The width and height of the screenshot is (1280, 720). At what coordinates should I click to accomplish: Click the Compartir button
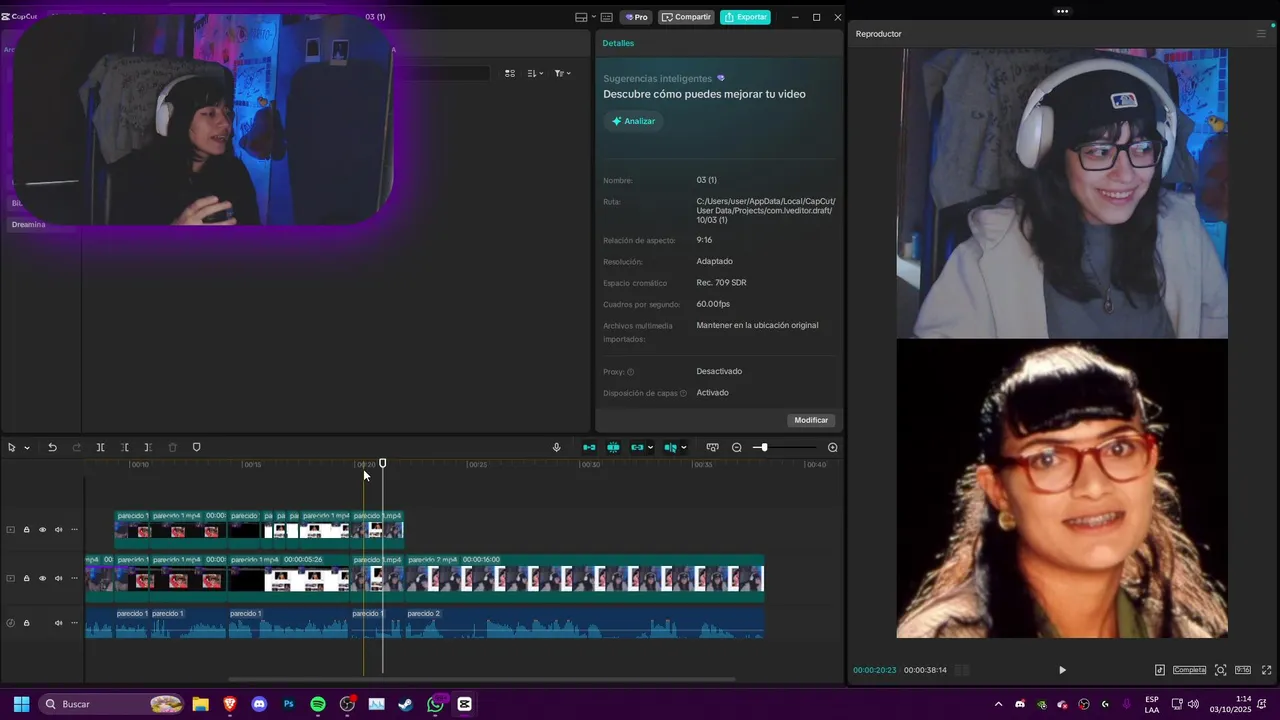[x=686, y=17]
